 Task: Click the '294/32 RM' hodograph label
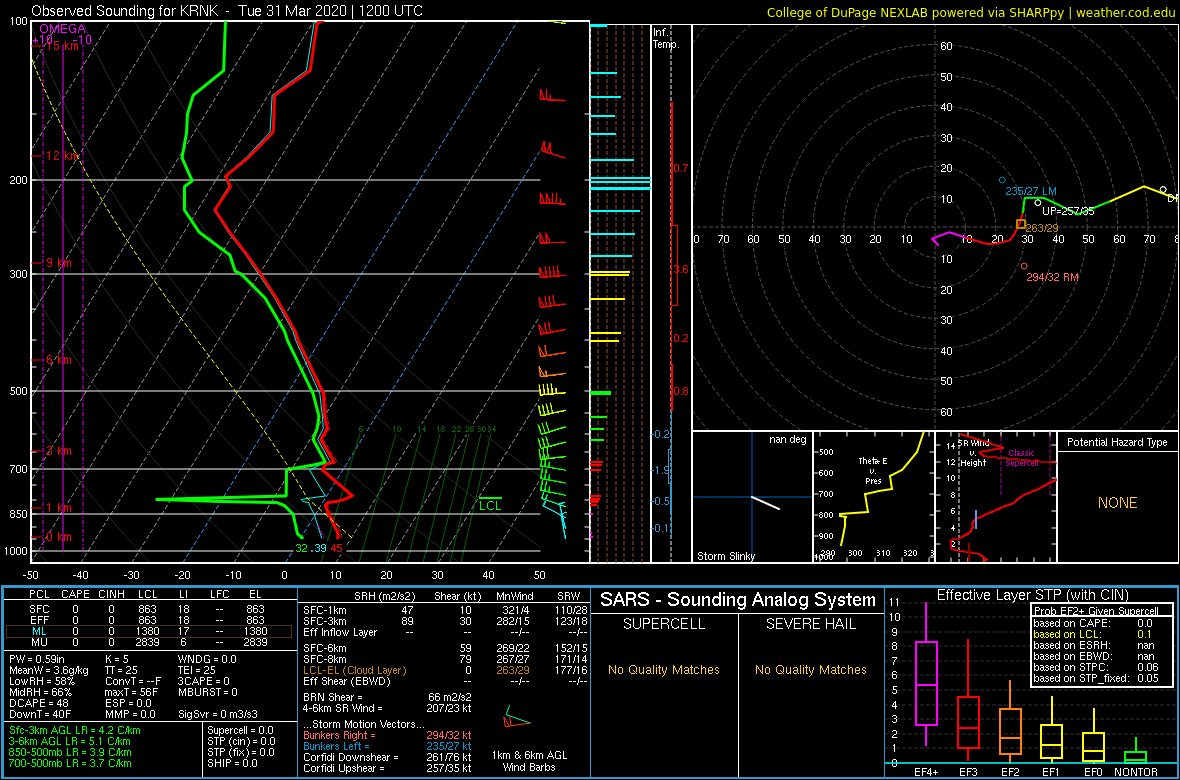[1054, 278]
